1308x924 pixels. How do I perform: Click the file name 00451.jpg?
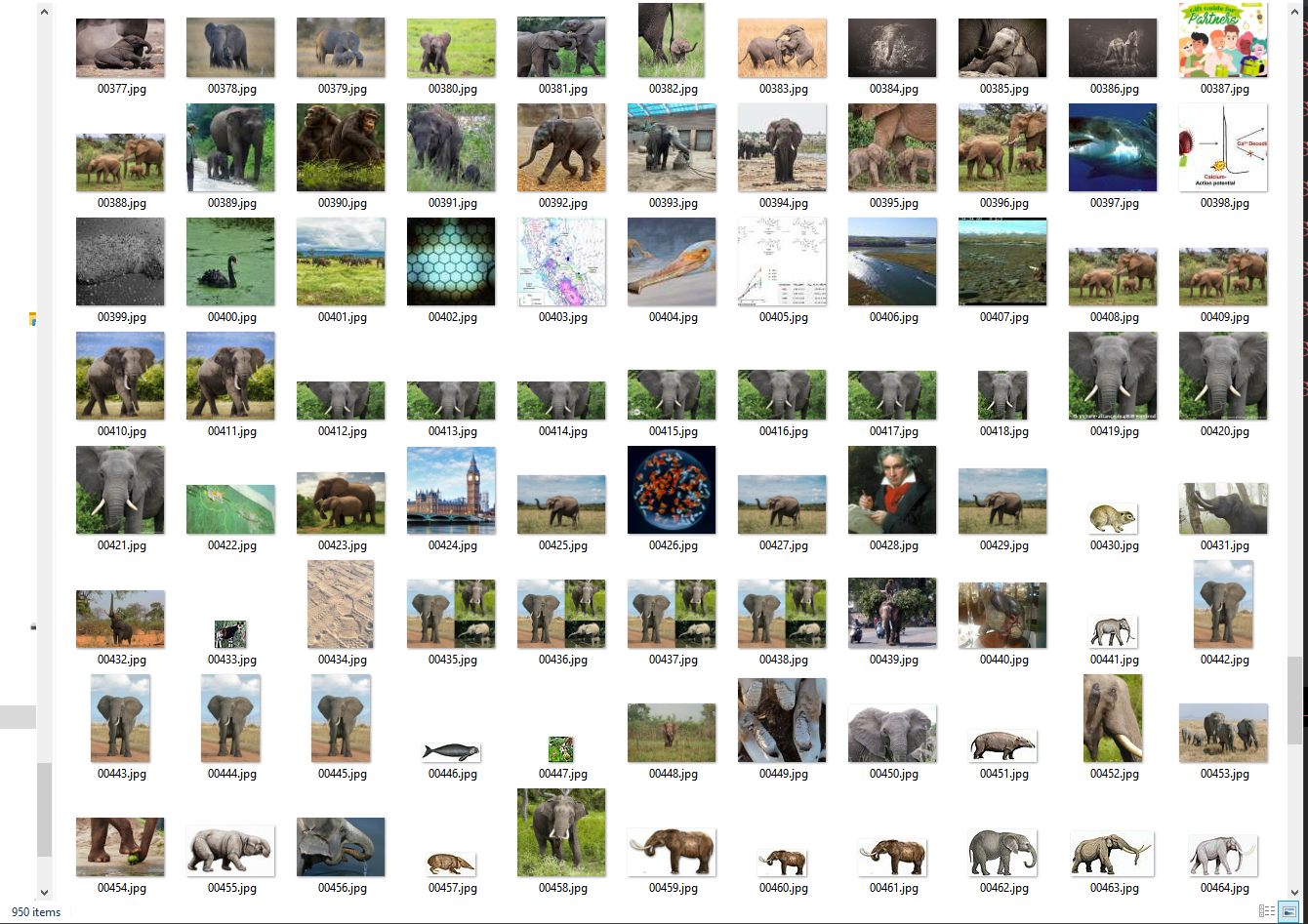click(1004, 774)
